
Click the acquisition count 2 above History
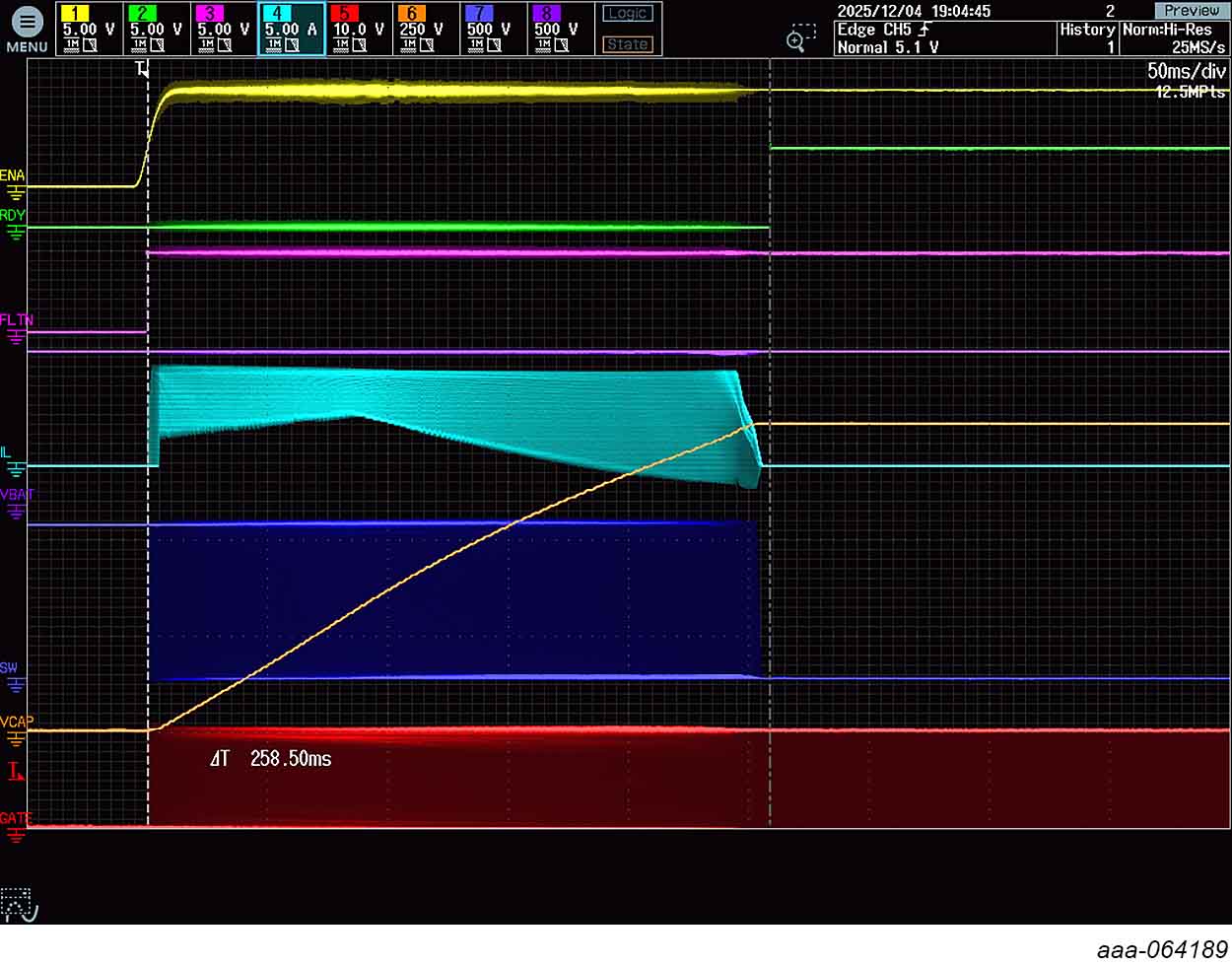(x=1110, y=11)
